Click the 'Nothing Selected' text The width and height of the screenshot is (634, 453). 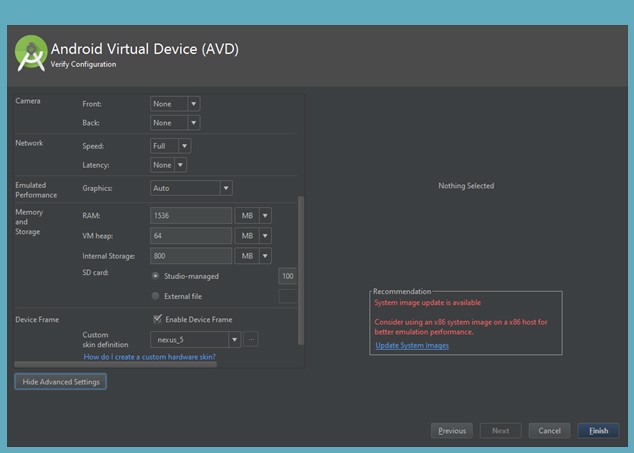pos(466,186)
